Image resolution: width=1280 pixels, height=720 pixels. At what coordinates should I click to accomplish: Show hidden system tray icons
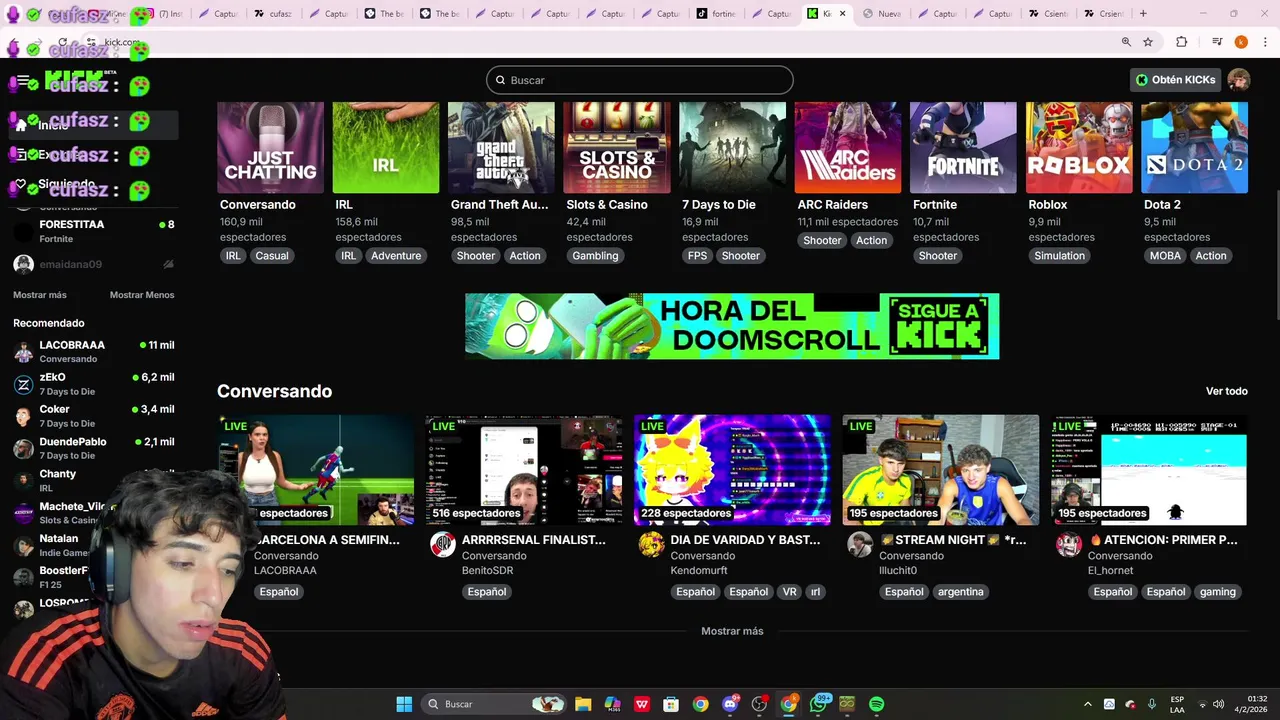[1088, 704]
